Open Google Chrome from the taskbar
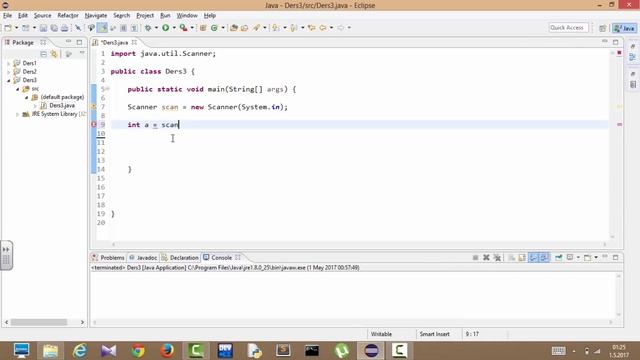The image size is (640, 360). (138, 351)
